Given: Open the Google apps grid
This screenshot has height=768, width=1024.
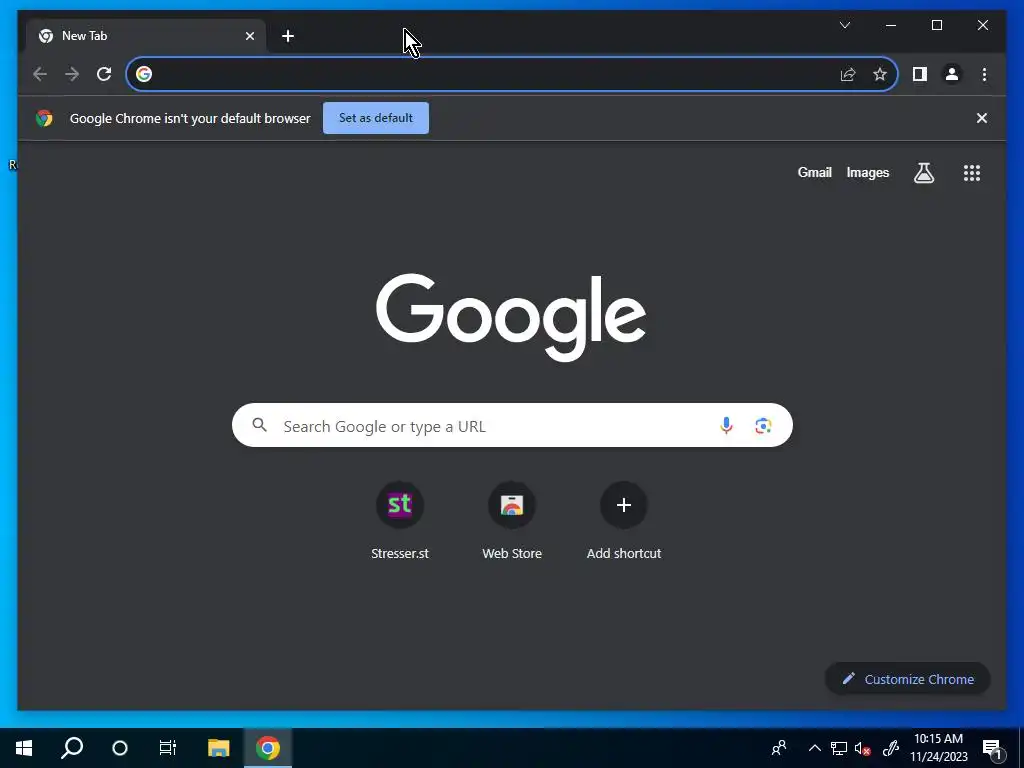Looking at the screenshot, I should [972, 173].
